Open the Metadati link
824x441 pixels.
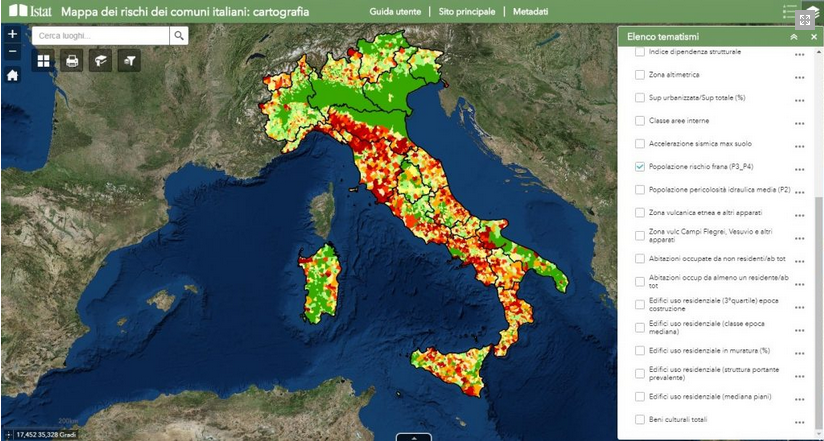(530, 12)
